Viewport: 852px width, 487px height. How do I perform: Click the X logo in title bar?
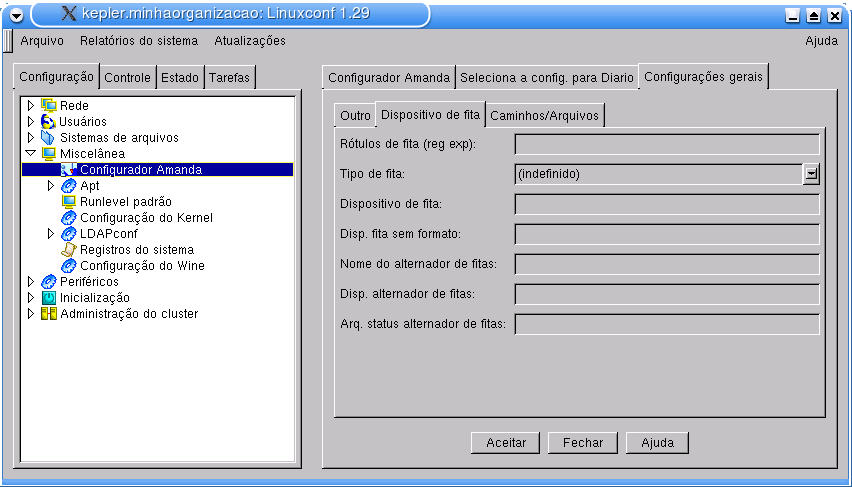[69, 14]
